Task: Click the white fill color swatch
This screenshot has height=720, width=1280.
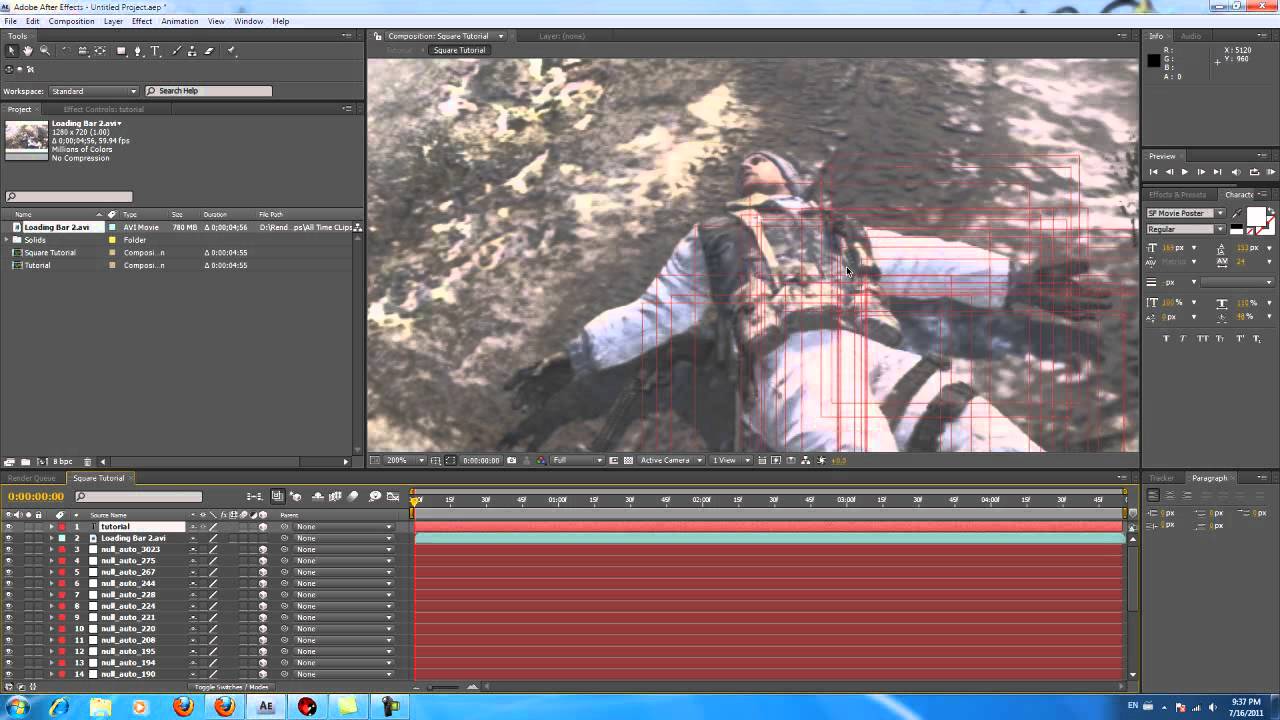Action: tap(1256, 216)
